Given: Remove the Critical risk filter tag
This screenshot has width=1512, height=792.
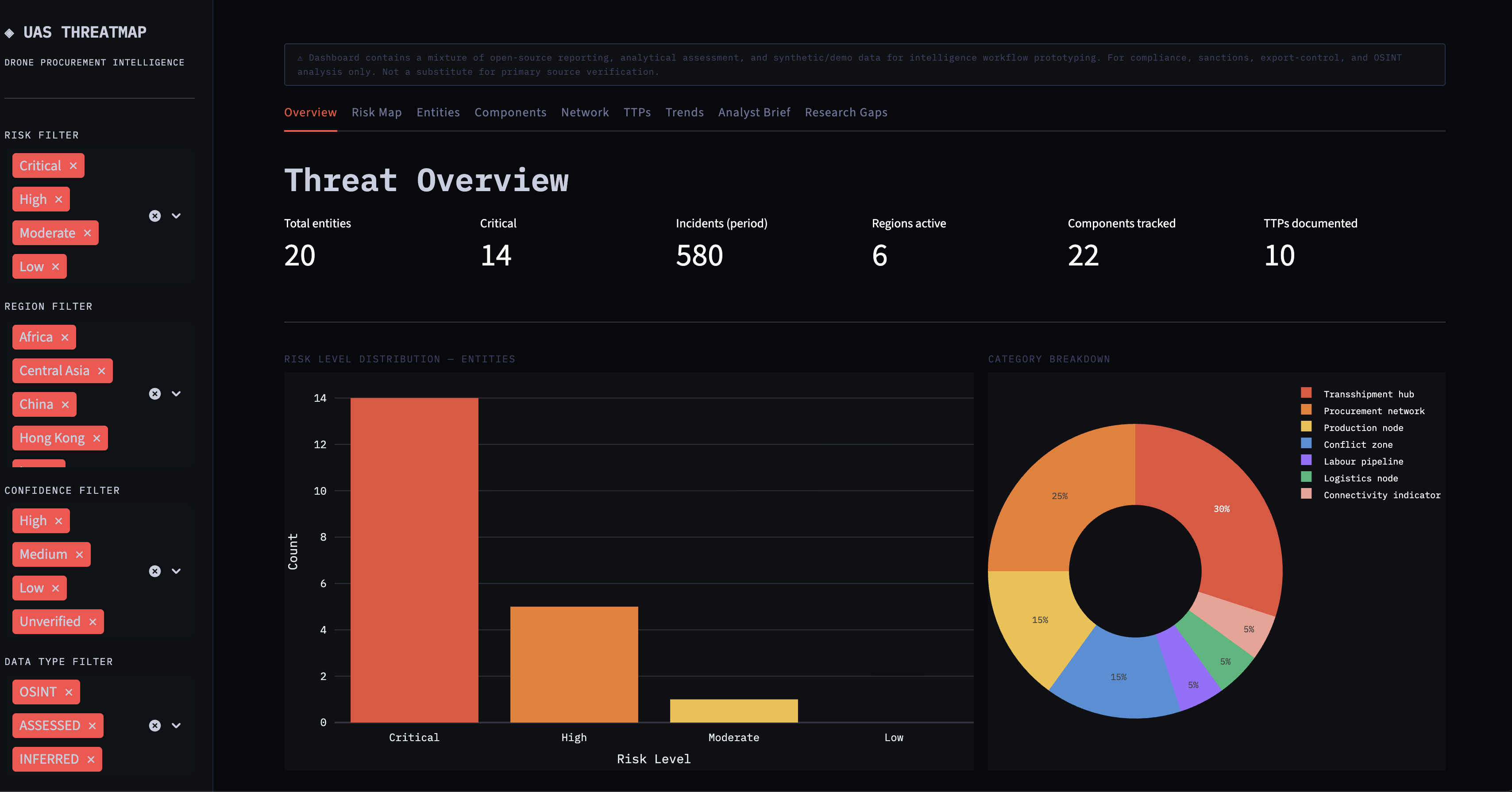Looking at the screenshot, I should click(73, 166).
